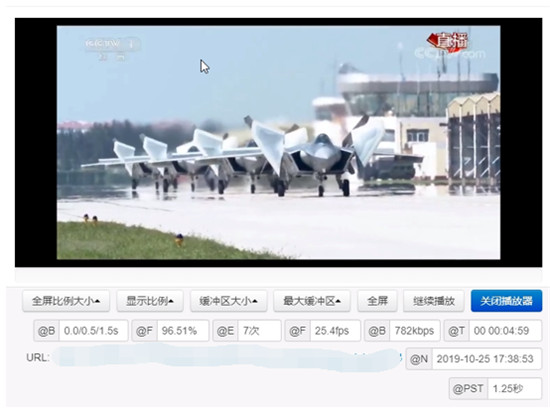Click the @PST label tag
The image size is (550, 412).
point(468,389)
